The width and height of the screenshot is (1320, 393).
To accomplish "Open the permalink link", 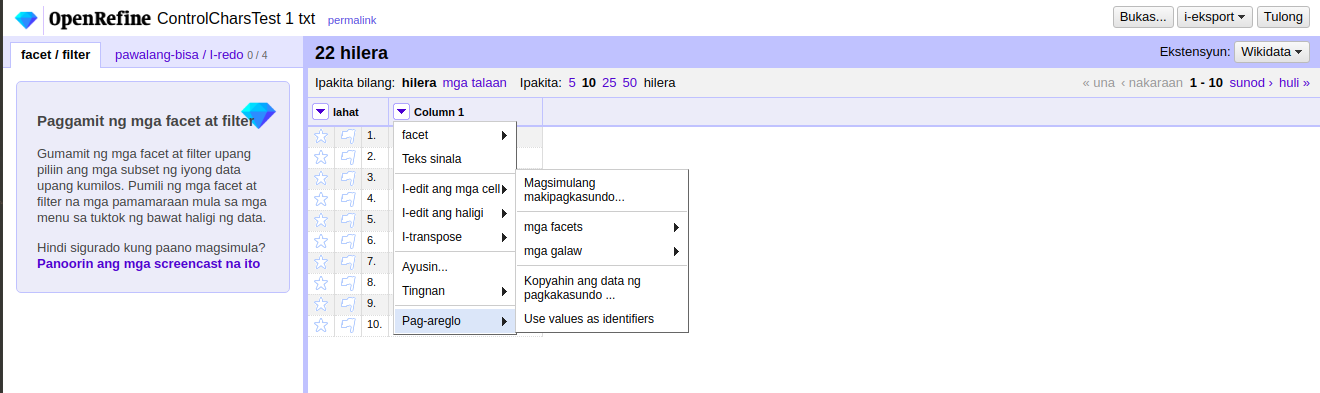I will pos(352,20).
